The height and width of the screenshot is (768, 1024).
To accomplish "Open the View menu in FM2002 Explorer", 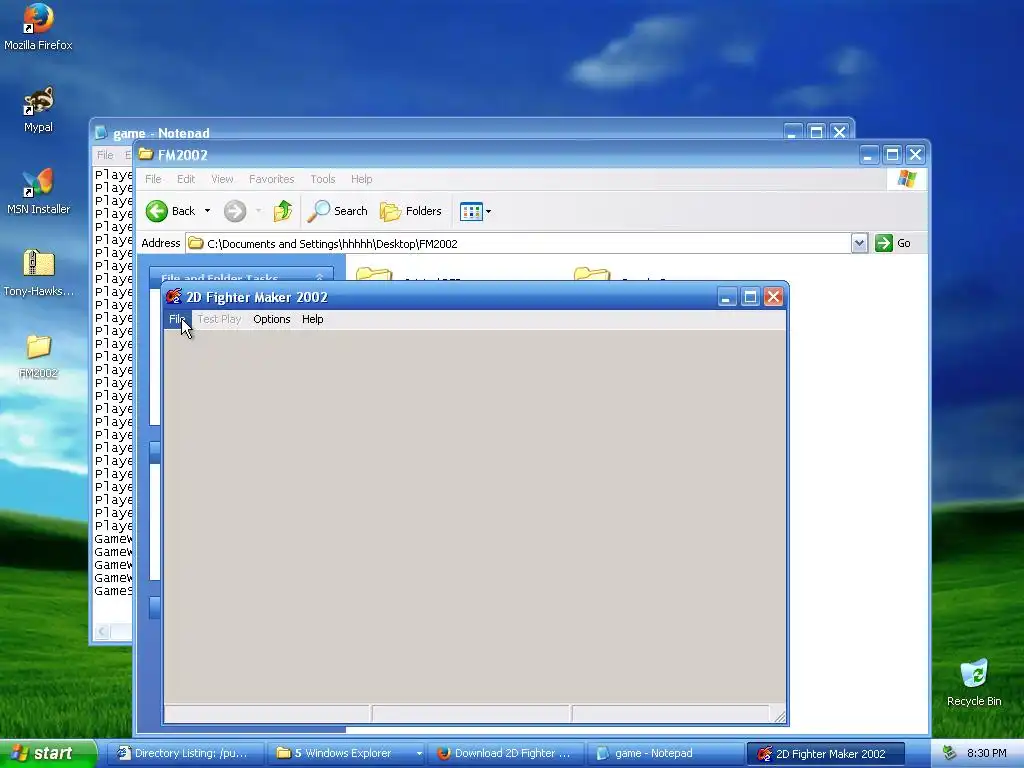I will (222, 179).
